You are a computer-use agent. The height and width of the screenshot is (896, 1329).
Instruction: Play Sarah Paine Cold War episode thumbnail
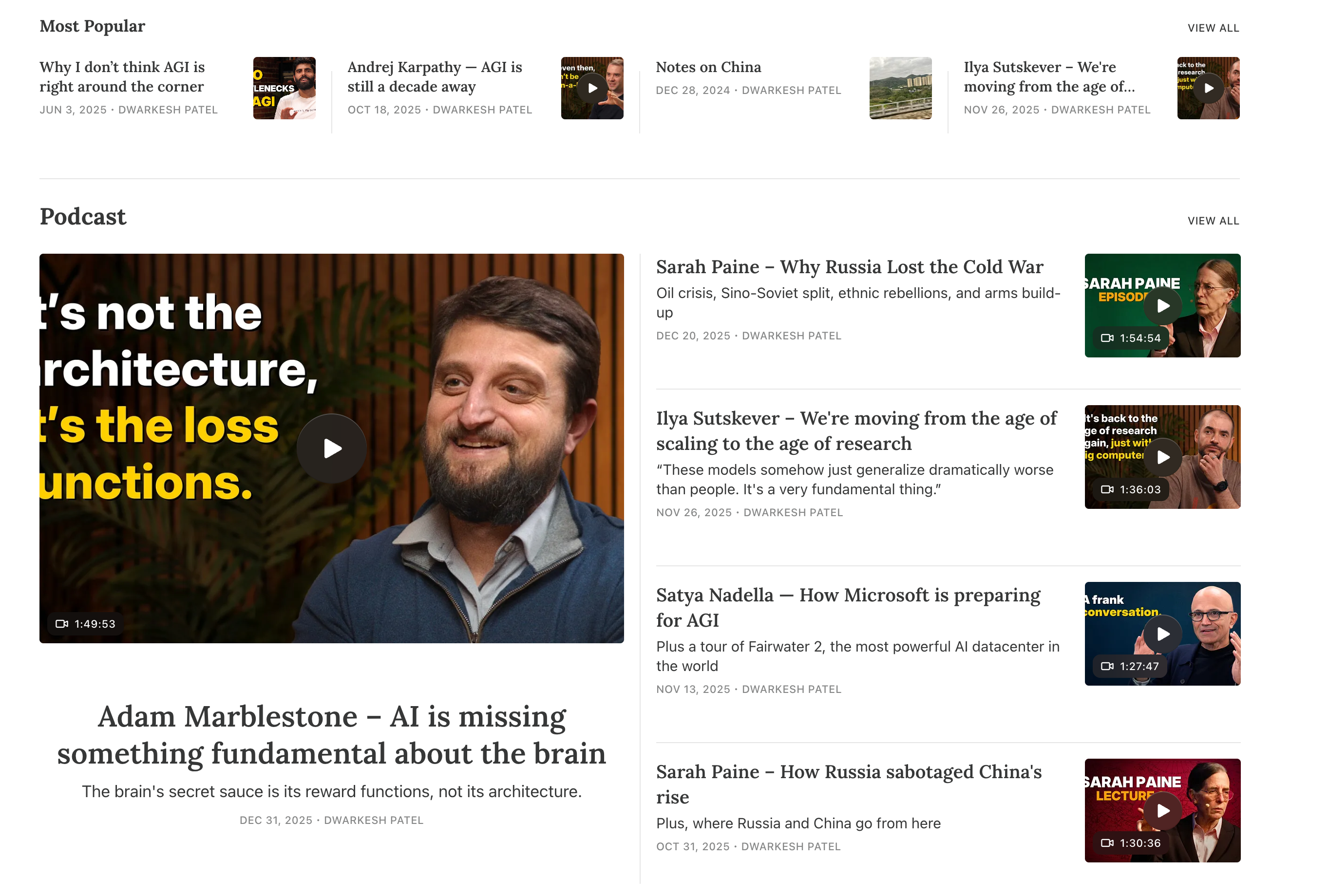tap(1162, 306)
